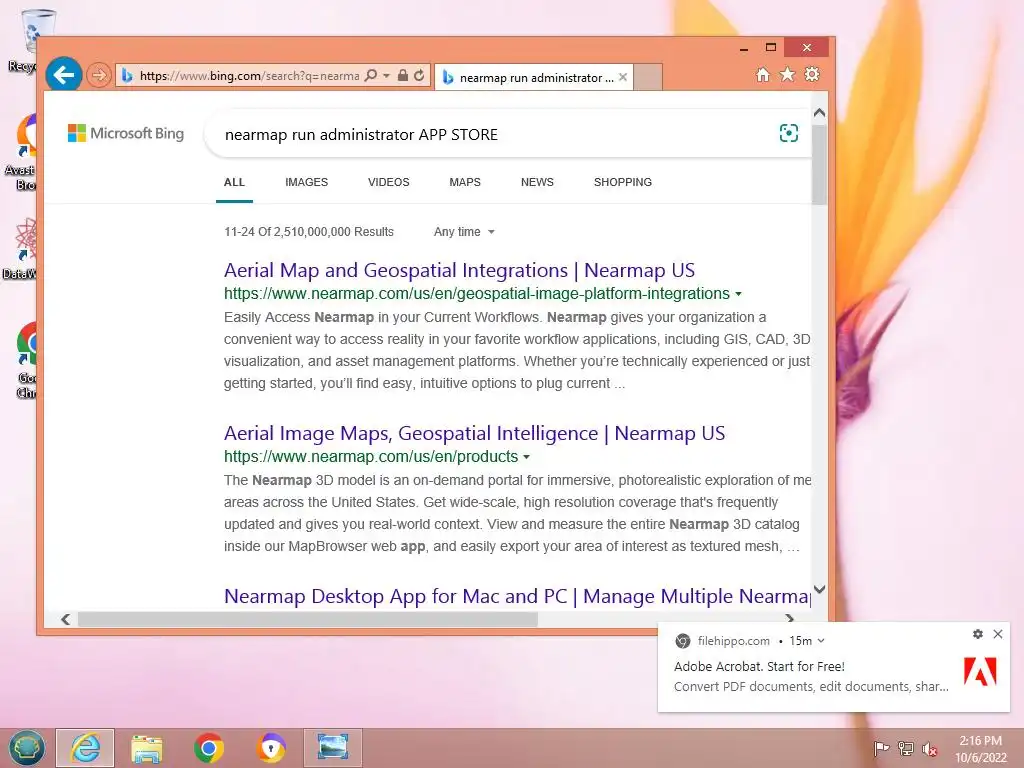Switch to the MAPS tab
The height and width of the screenshot is (768, 1024).
[465, 182]
